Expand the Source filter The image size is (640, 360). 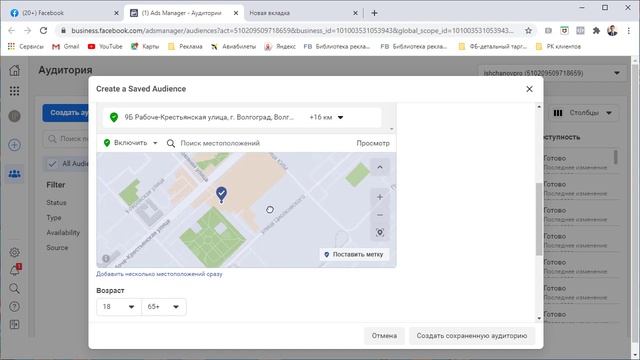click(57, 248)
